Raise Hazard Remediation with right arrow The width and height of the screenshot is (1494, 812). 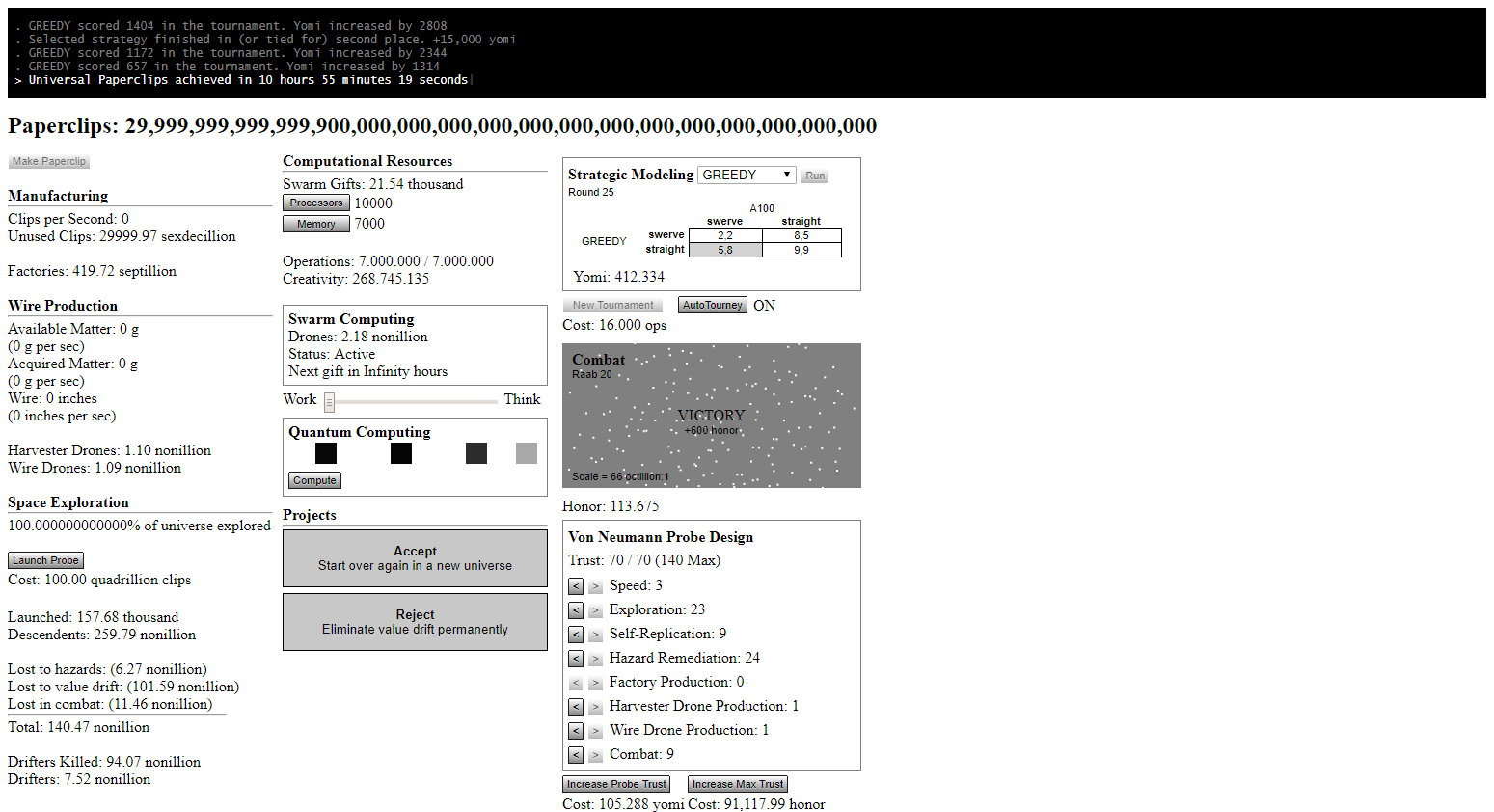[x=595, y=659]
